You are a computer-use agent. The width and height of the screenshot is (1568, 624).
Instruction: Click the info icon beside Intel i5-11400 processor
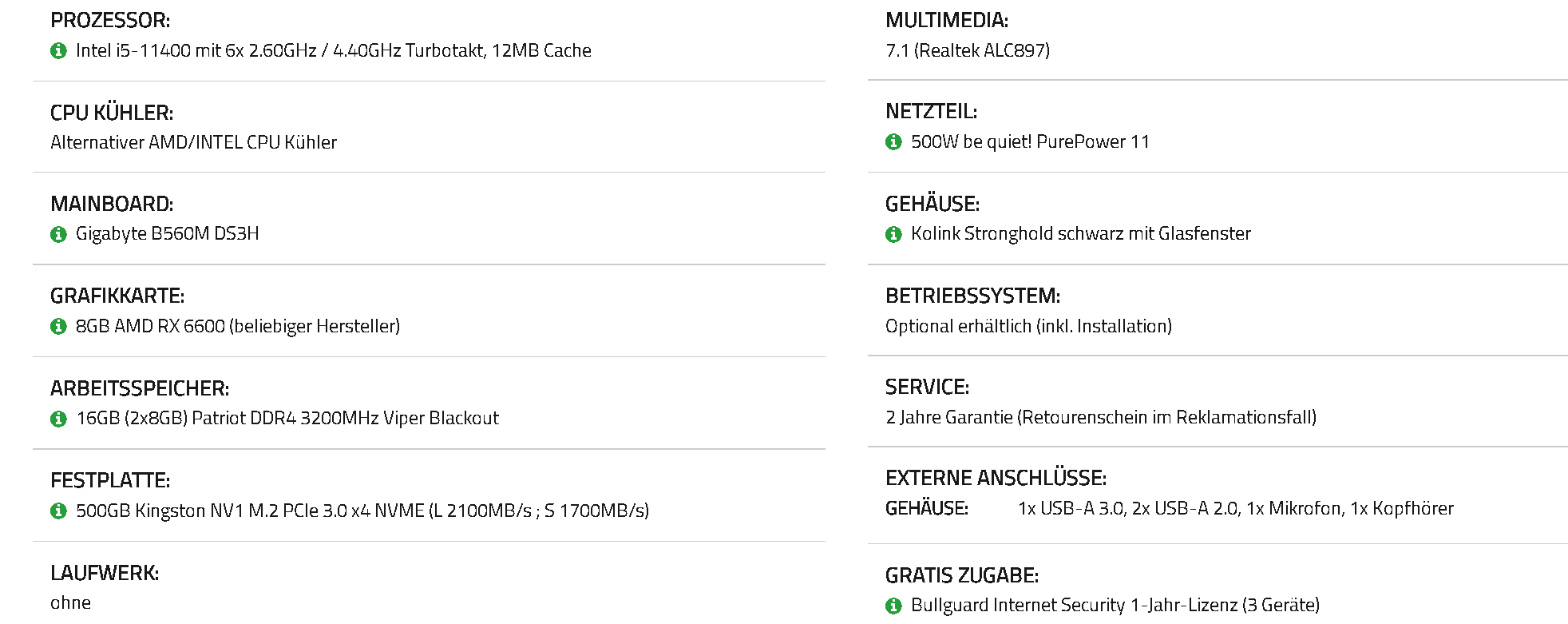pos(58,51)
